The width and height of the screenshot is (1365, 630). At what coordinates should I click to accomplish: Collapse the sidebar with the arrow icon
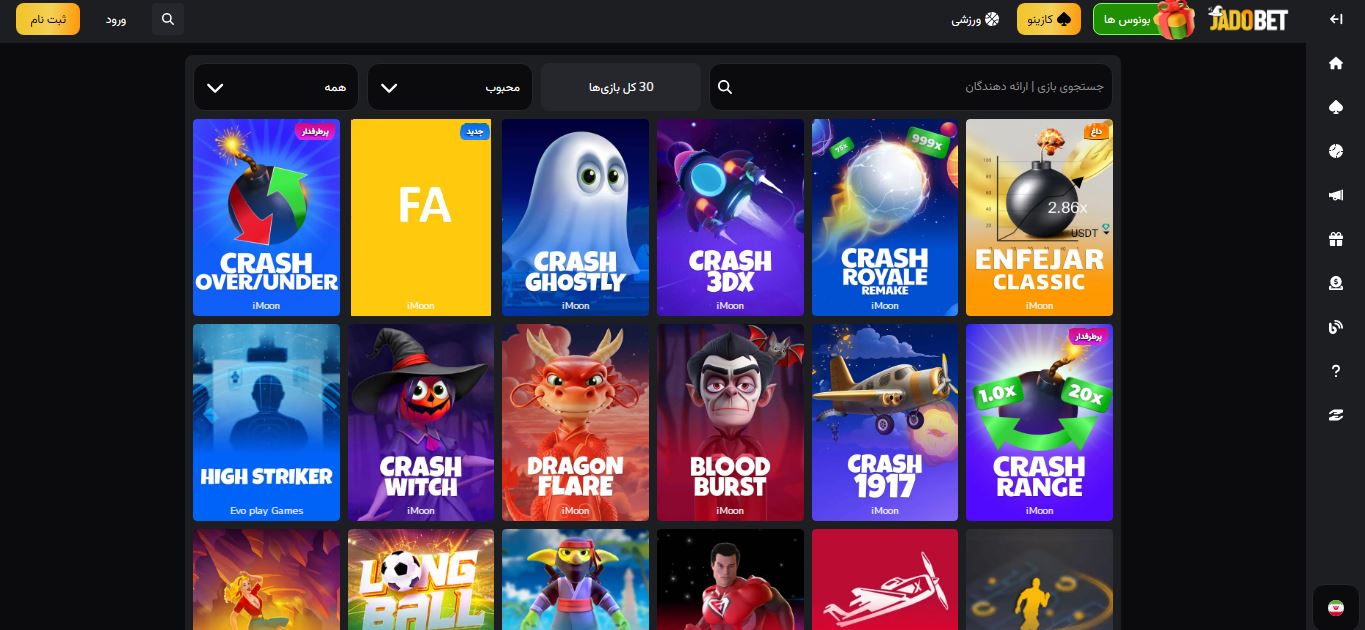click(1335, 19)
